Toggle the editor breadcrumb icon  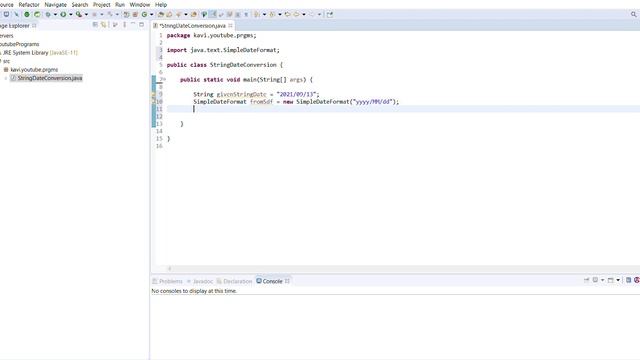coord(204,14)
